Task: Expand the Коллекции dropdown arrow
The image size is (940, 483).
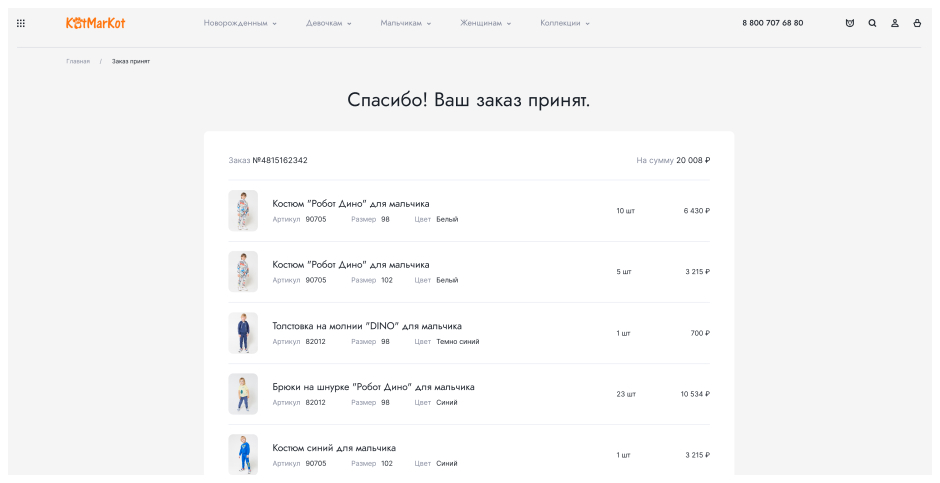Action: point(588,24)
